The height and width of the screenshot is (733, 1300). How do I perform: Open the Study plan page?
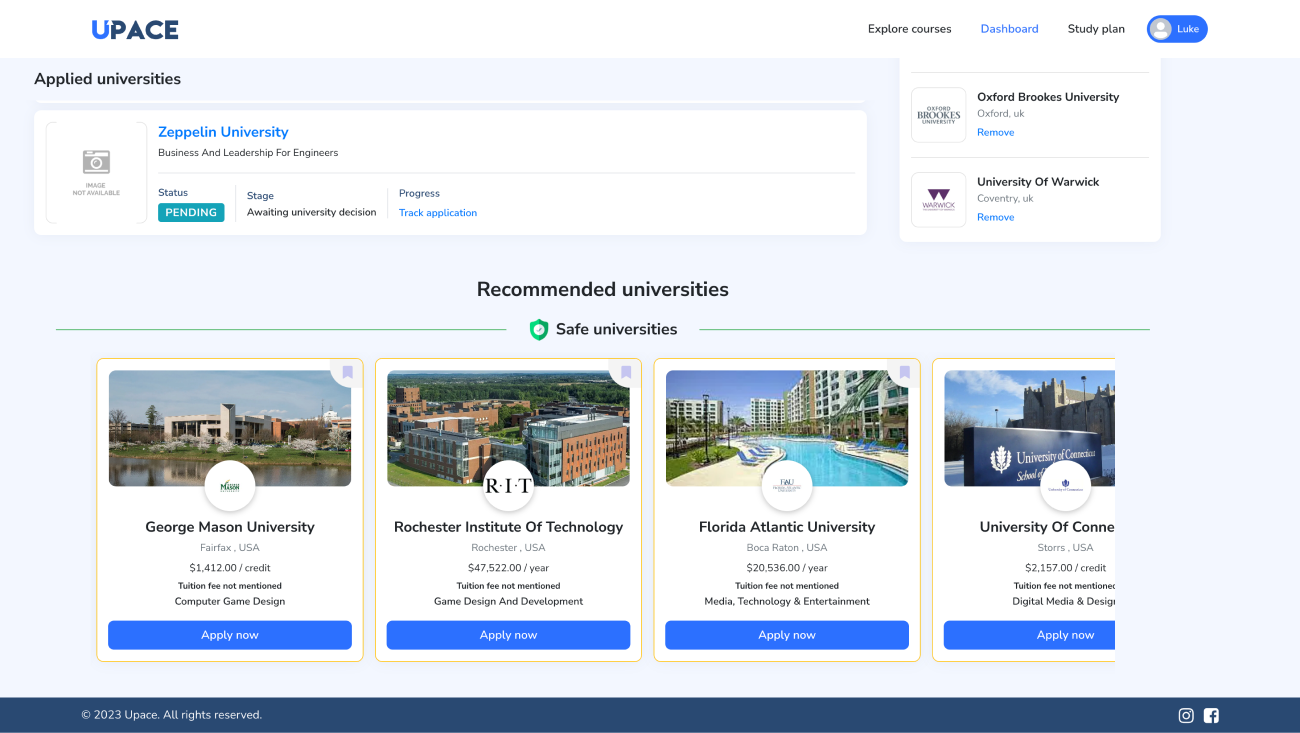point(1096,29)
